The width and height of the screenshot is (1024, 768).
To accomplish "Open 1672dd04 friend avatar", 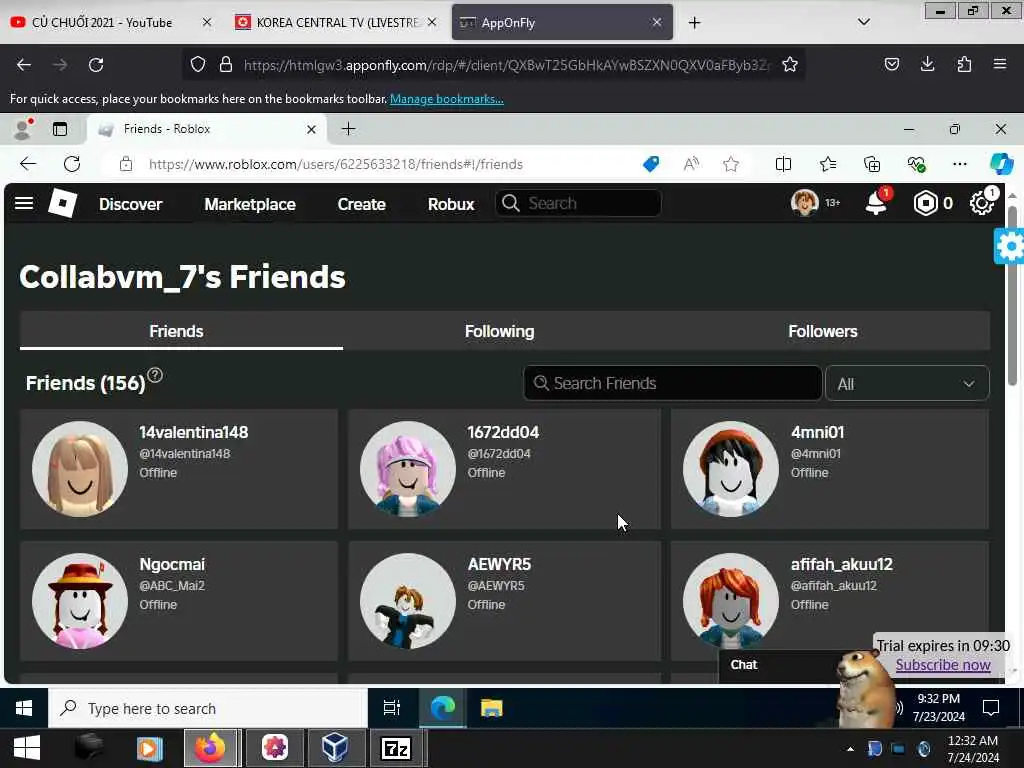I will 408,469.
